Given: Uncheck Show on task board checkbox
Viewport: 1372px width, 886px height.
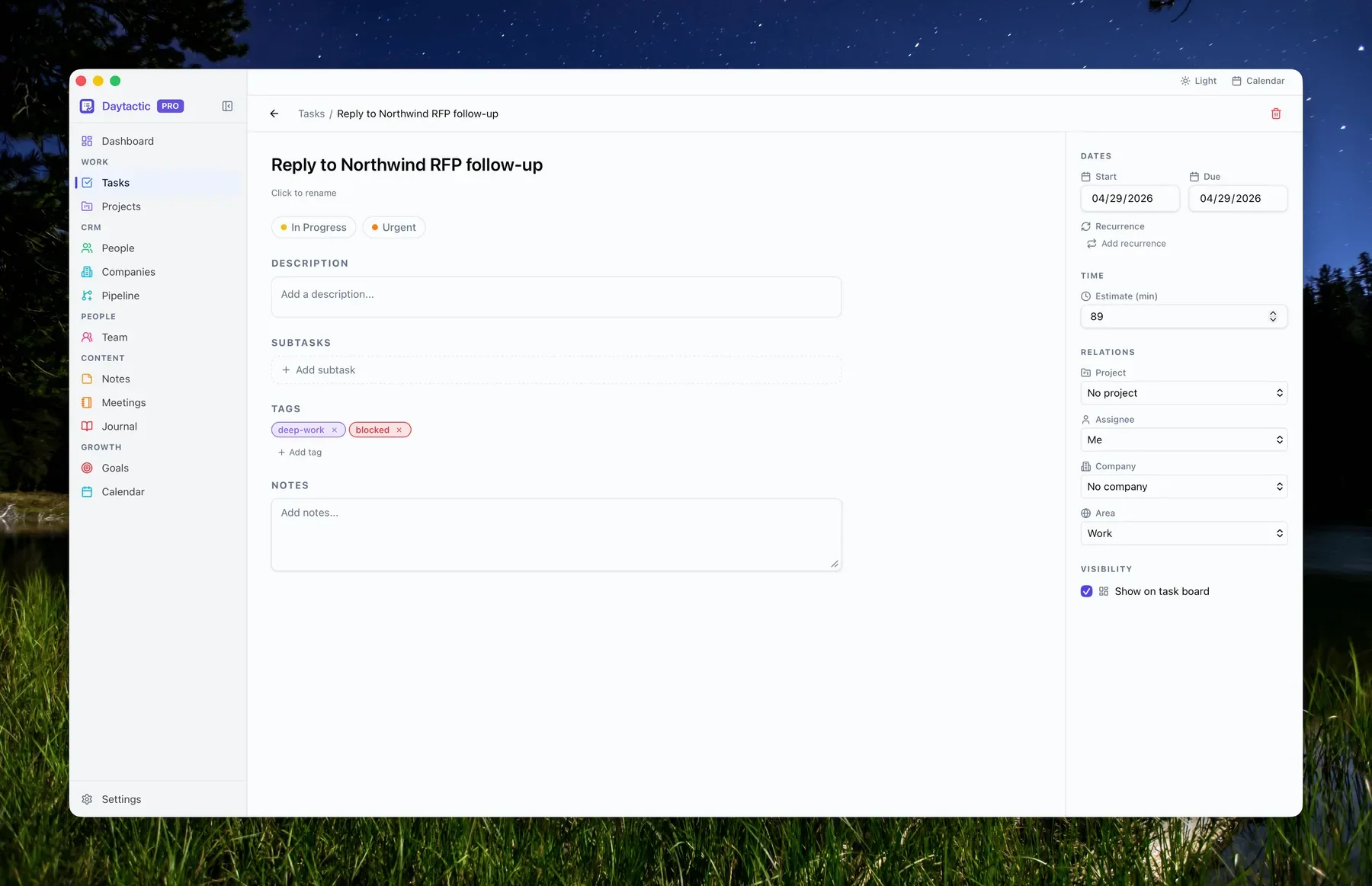Looking at the screenshot, I should coord(1086,591).
